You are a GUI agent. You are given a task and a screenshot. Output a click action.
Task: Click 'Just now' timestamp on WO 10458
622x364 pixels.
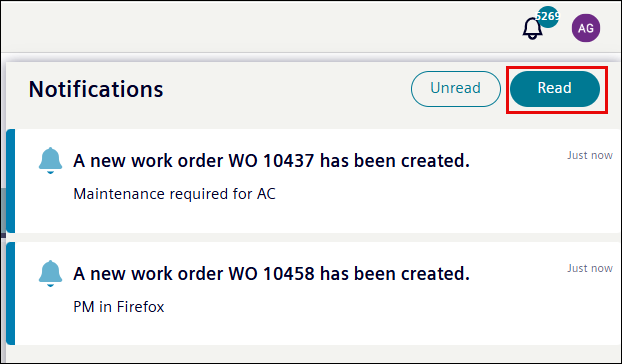(589, 268)
